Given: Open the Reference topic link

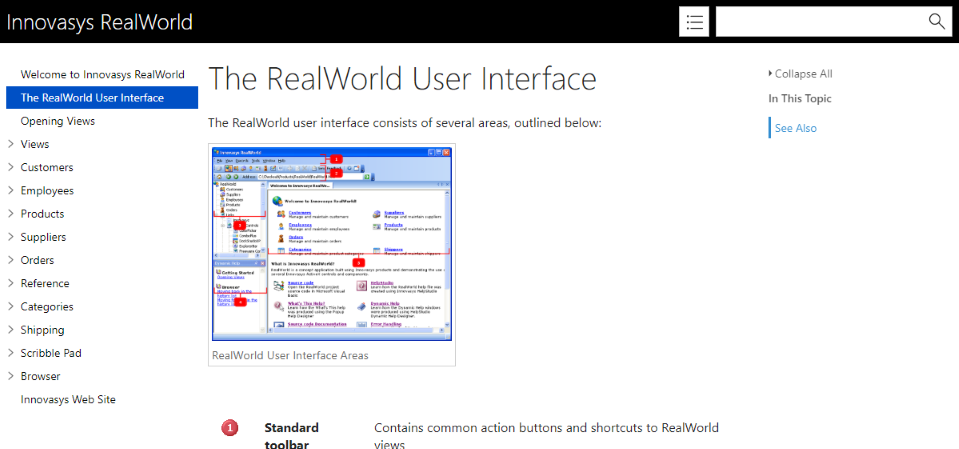Looking at the screenshot, I should (45, 284).
